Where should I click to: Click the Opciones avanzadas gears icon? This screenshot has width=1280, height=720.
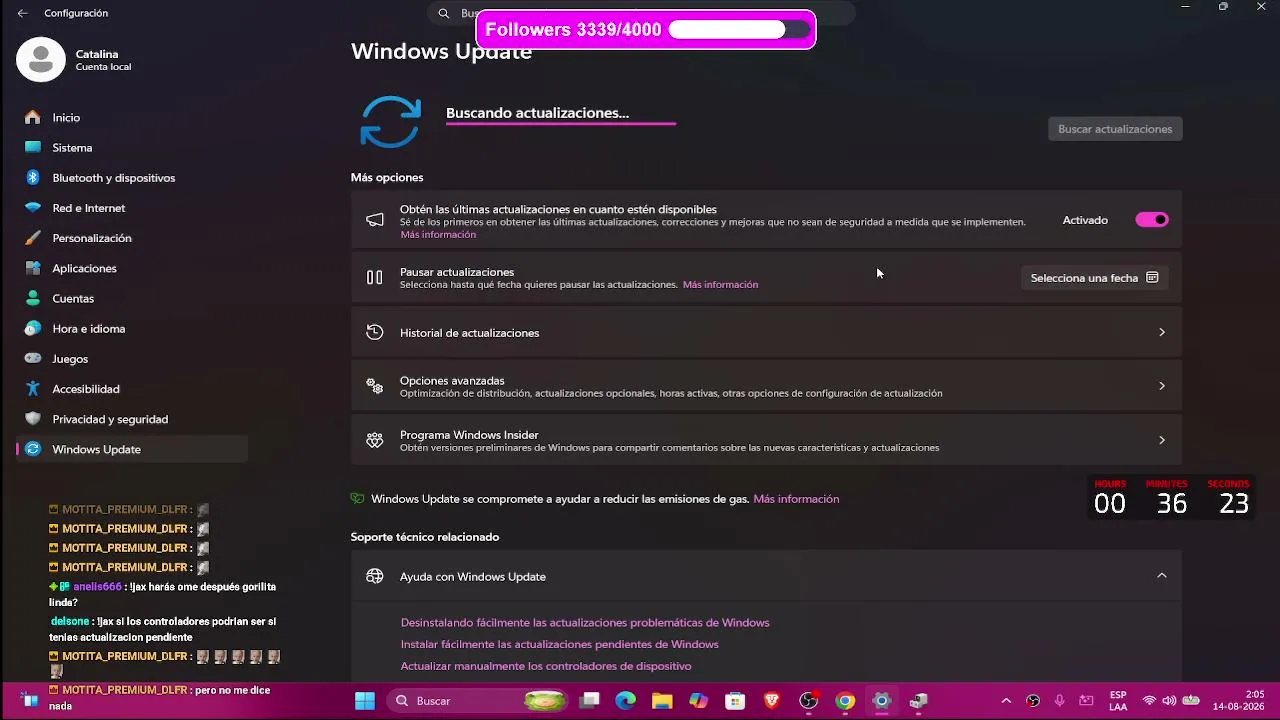click(374, 386)
